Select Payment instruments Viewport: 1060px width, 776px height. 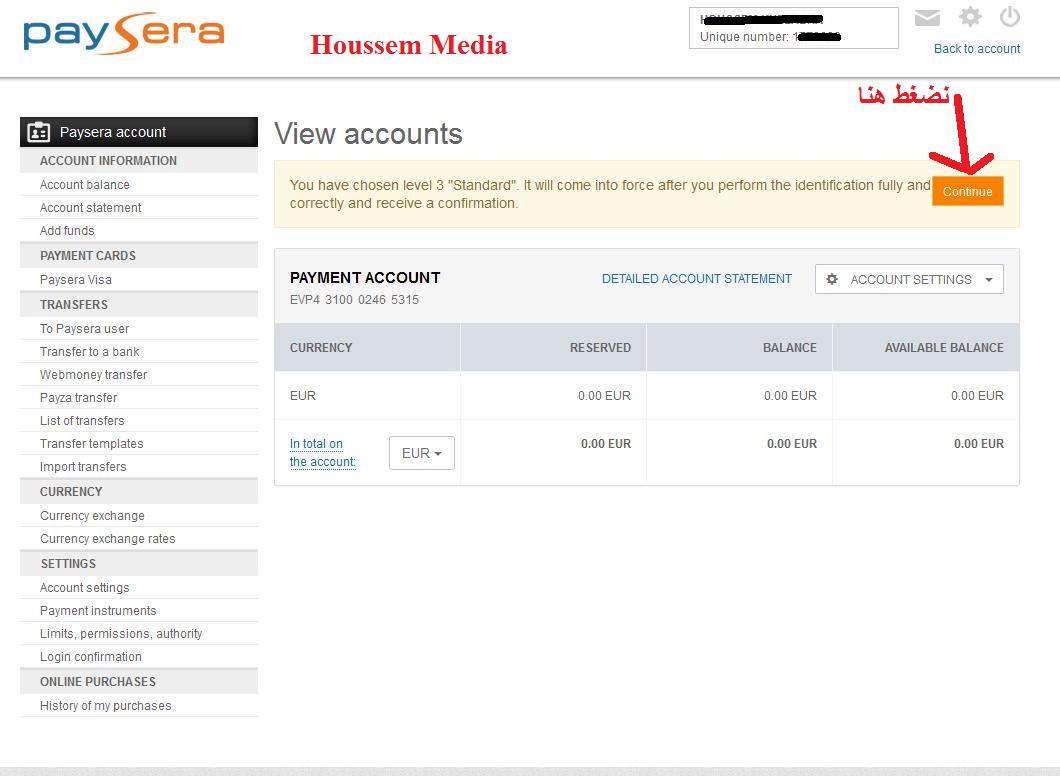(x=98, y=610)
